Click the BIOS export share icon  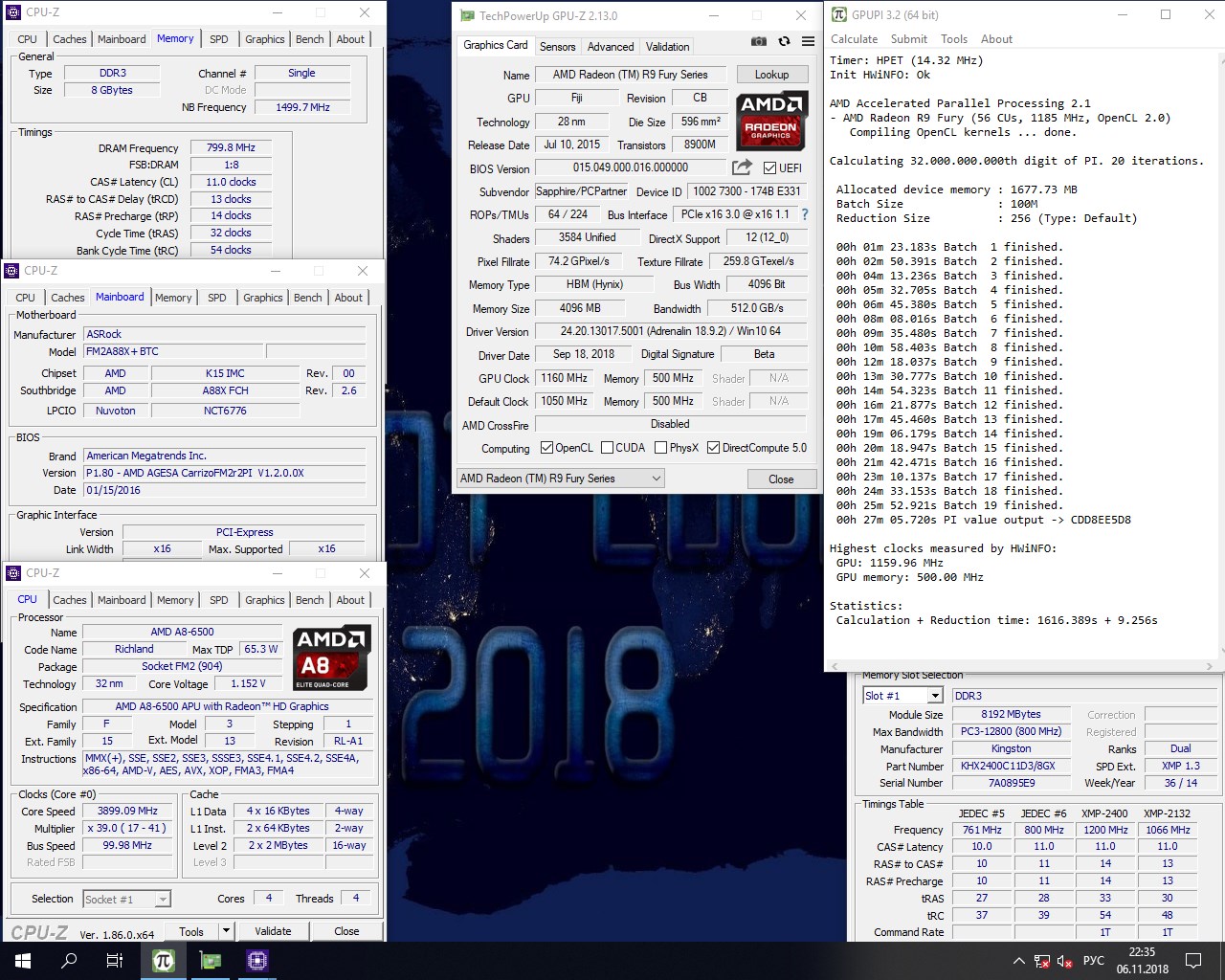tap(742, 167)
